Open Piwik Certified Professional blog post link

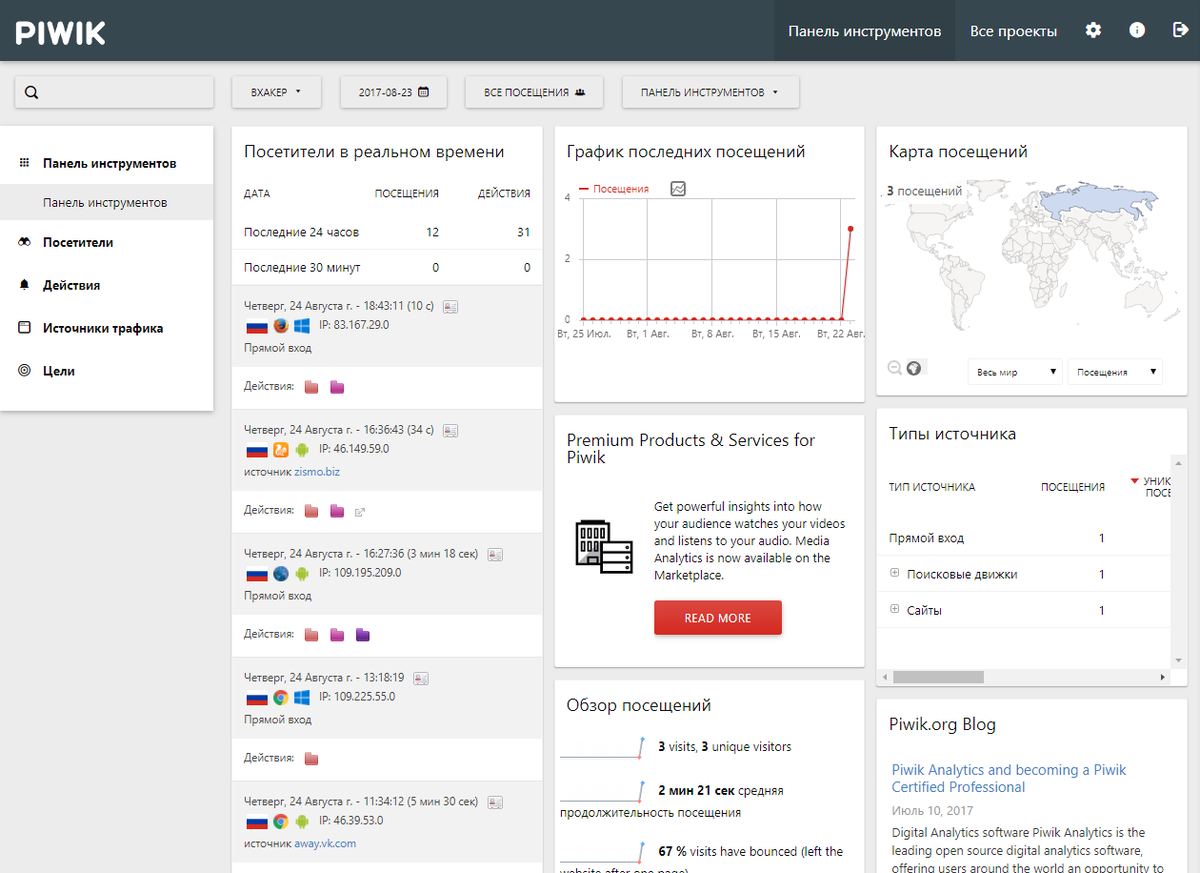point(1009,778)
